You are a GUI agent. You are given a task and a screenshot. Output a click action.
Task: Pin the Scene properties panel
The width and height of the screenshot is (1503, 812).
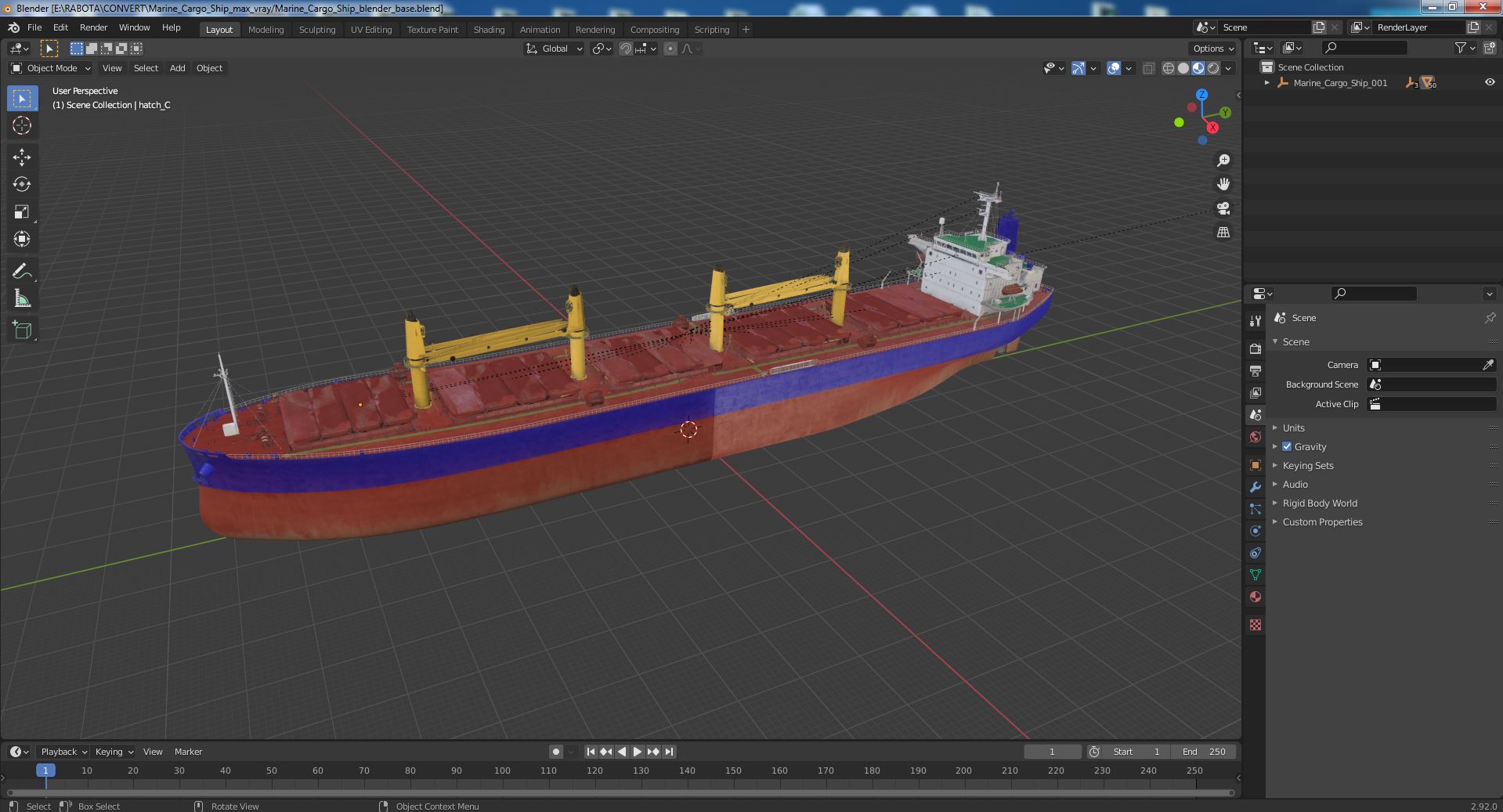pyautogui.click(x=1490, y=318)
